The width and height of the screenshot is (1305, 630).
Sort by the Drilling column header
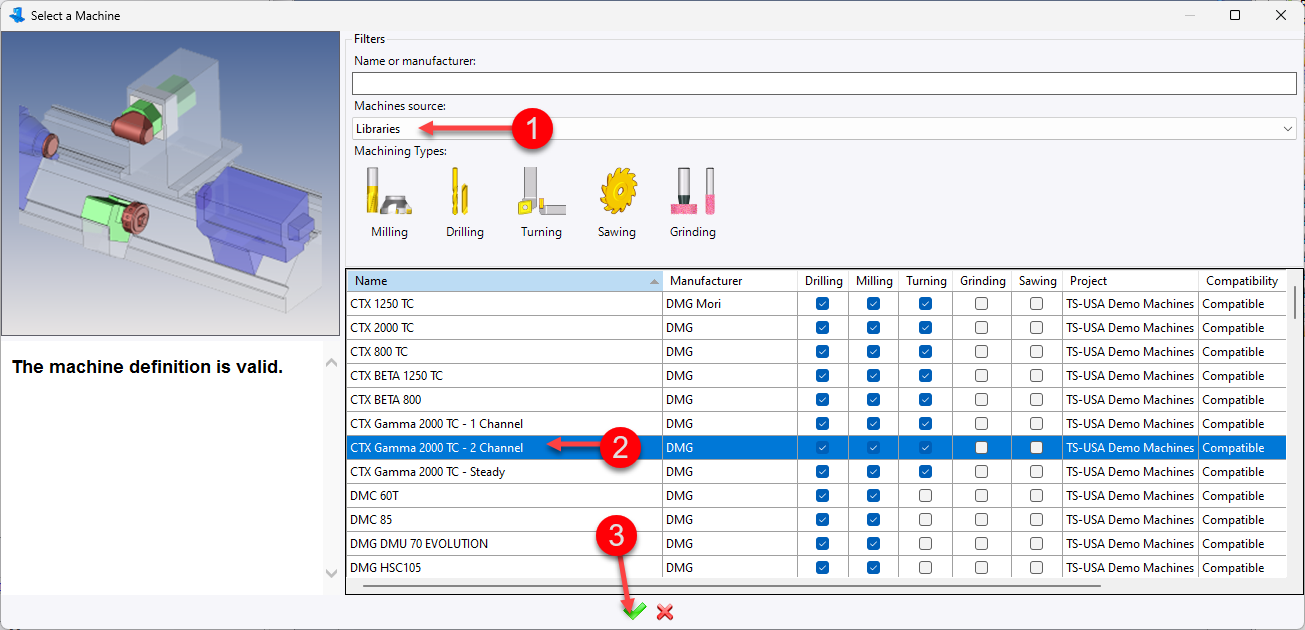tap(823, 281)
